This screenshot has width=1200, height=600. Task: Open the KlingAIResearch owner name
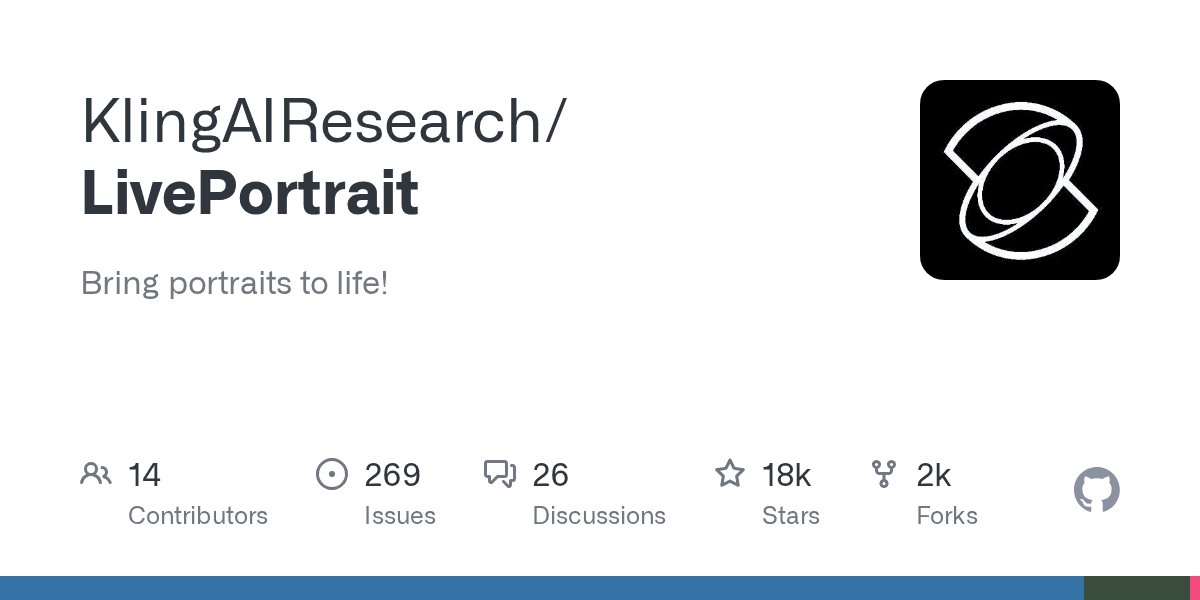[x=322, y=121]
